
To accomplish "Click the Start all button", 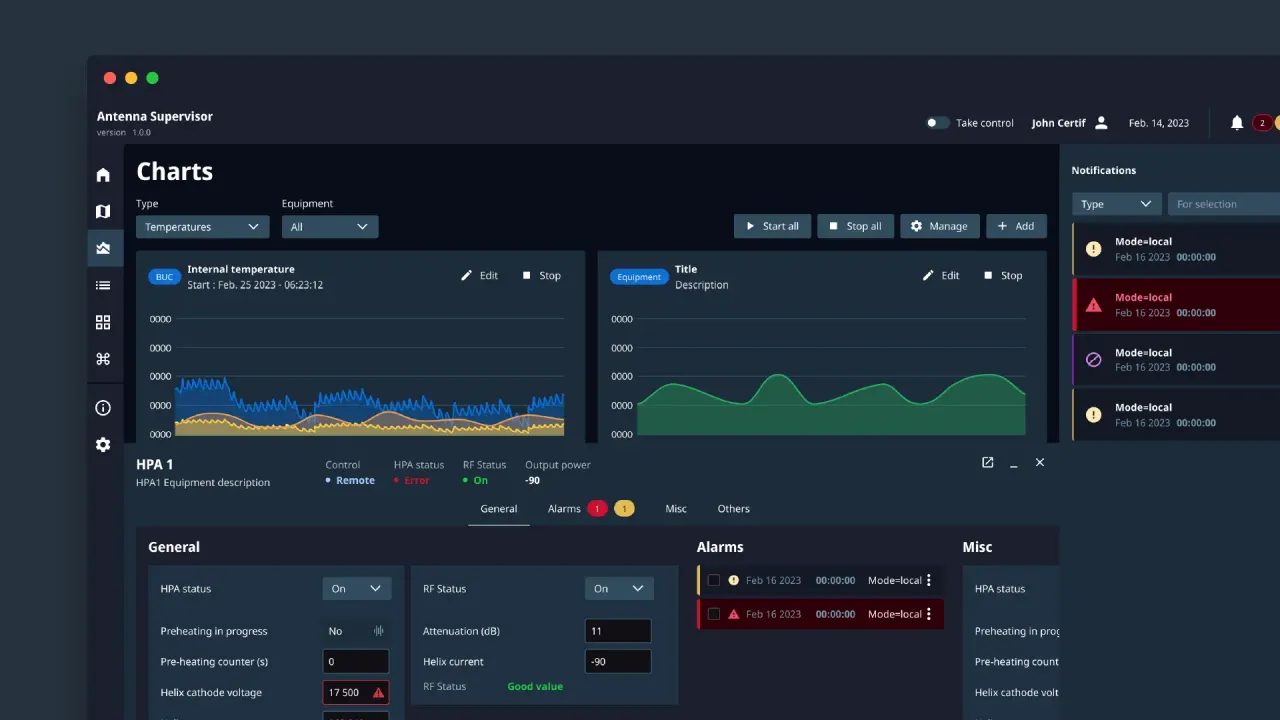I will click(x=770, y=226).
